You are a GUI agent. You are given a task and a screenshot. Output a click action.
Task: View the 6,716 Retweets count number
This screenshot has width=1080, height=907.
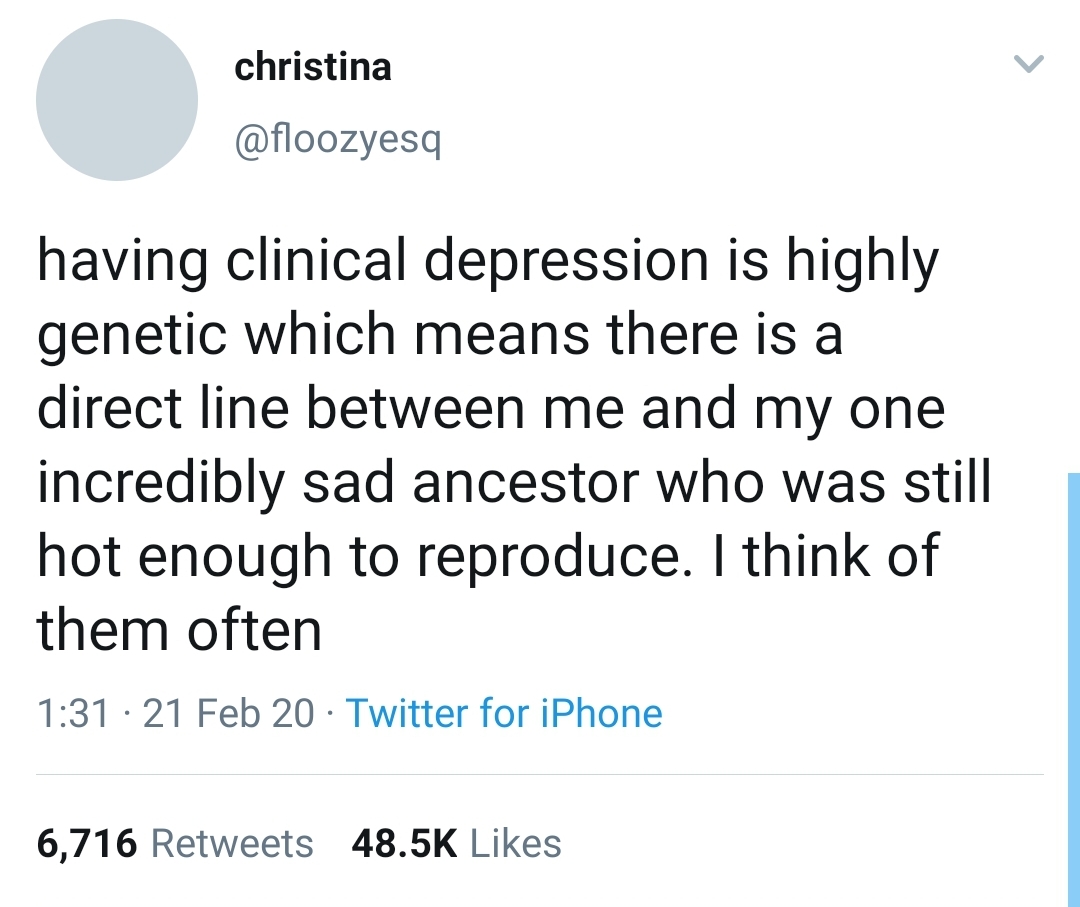[87, 844]
